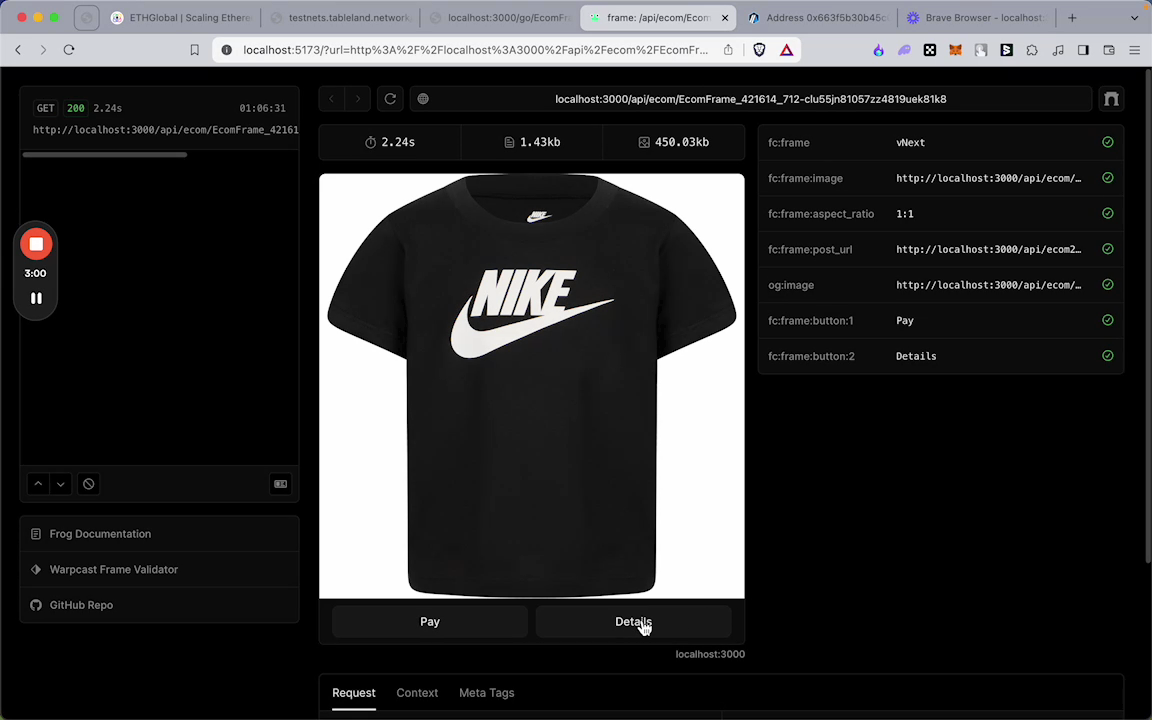Viewport: 1152px width, 720px height.
Task: Go forward in the browser toolbar
Action: [x=43, y=50]
